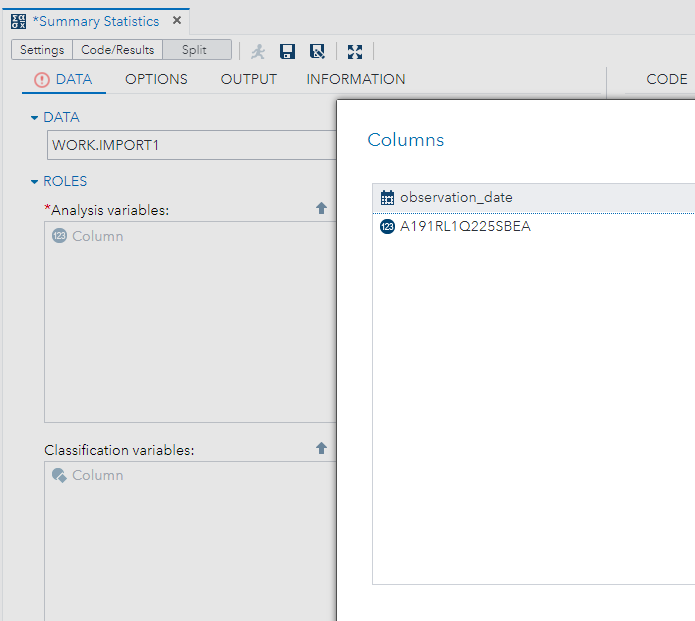This screenshot has width=695, height=621.
Task: Switch to the OPTIONS tab
Action: (x=156, y=79)
